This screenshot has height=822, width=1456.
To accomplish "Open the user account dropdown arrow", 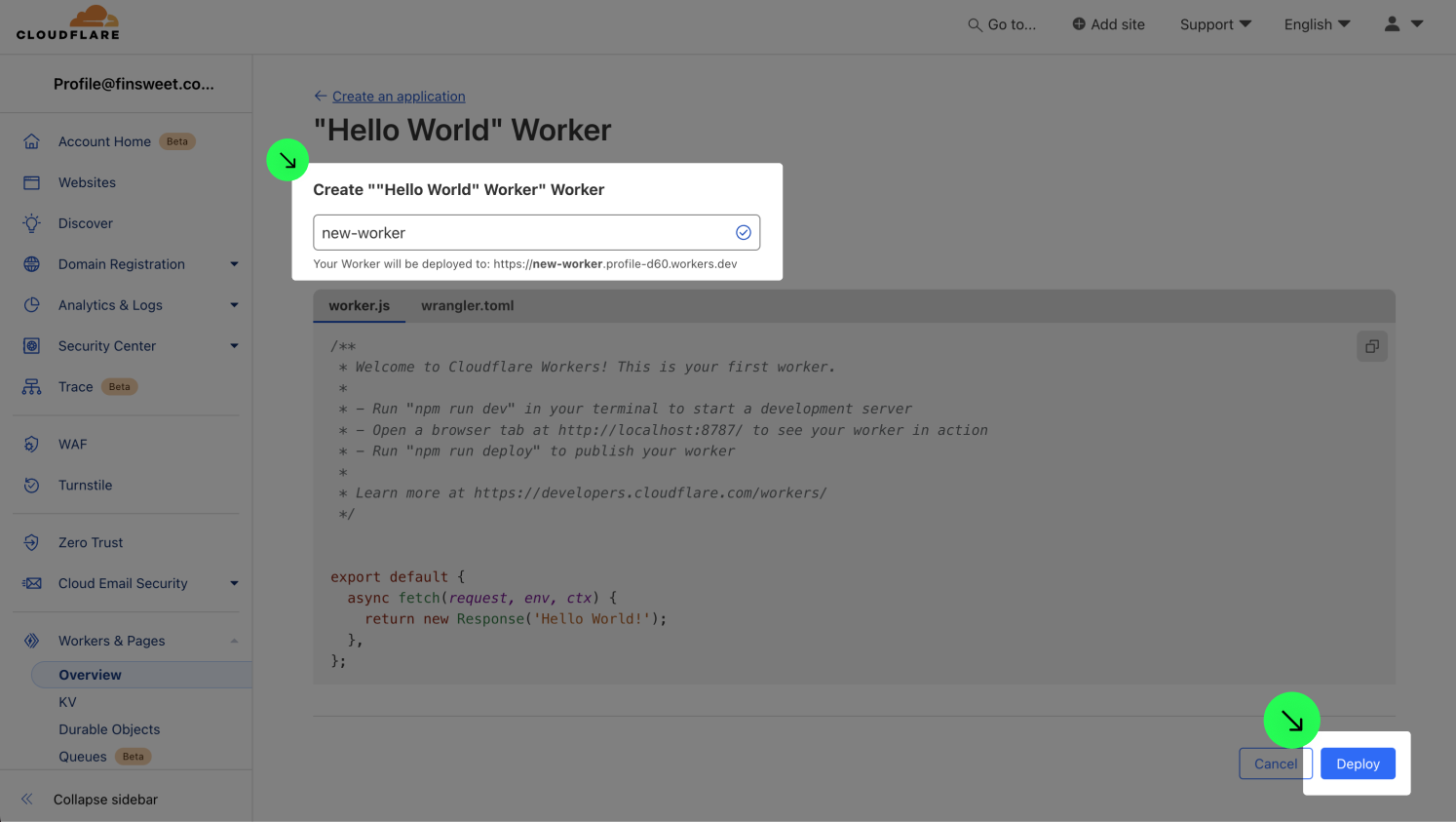I will click(x=1417, y=23).
